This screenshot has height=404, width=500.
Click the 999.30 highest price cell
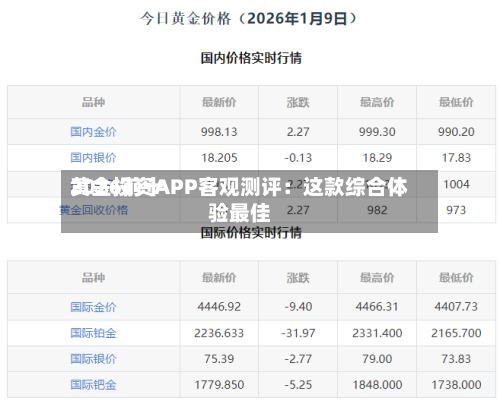(x=377, y=132)
